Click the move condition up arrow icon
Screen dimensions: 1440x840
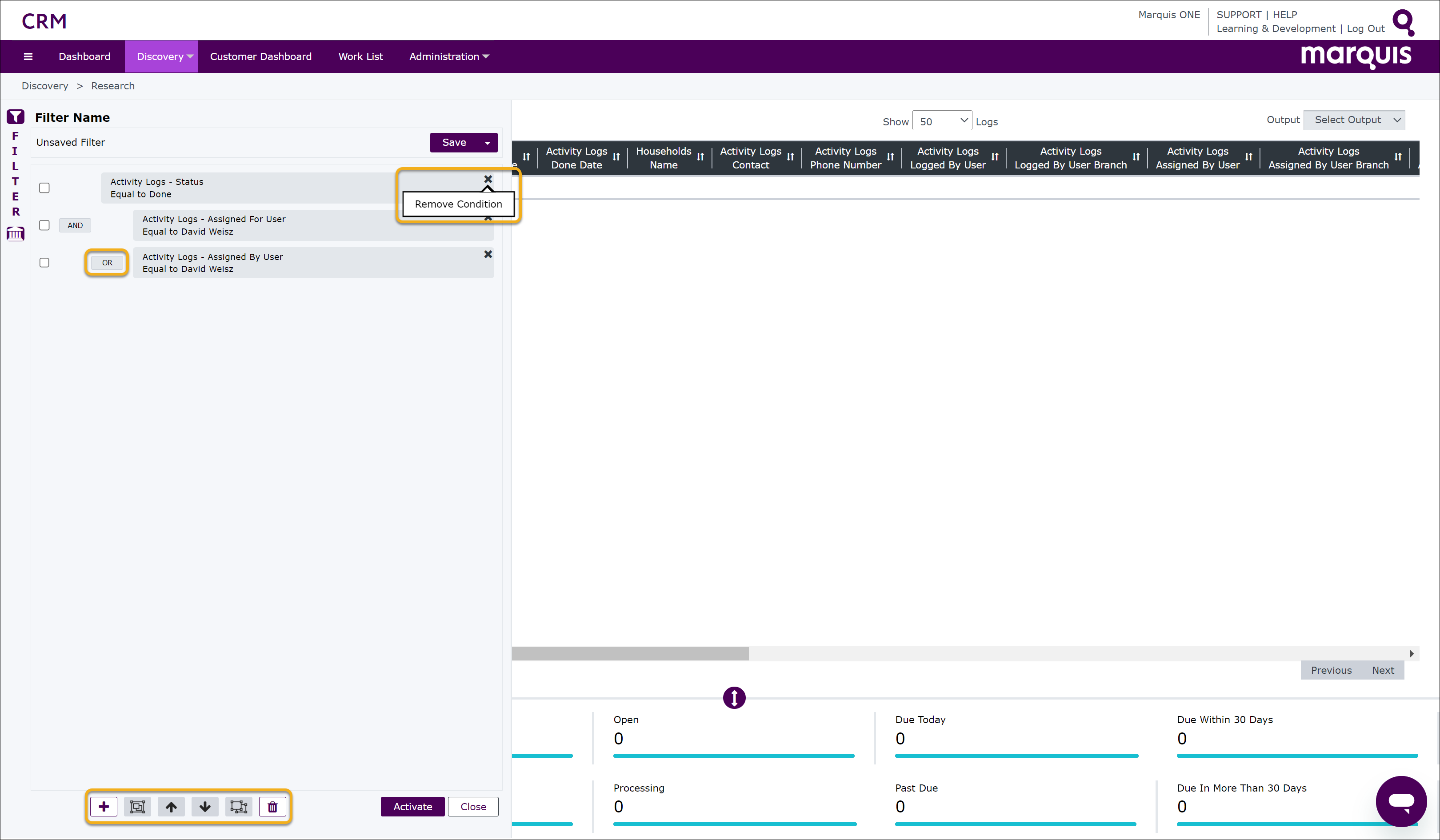pyautogui.click(x=171, y=806)
